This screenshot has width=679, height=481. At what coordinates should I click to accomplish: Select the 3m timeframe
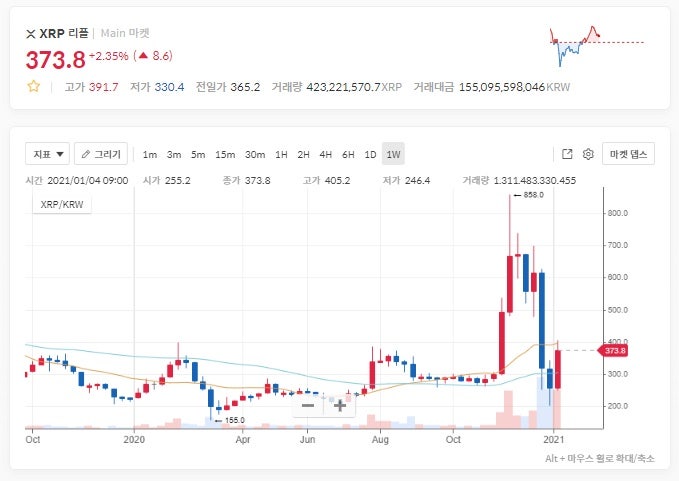(x=174, y=155)
